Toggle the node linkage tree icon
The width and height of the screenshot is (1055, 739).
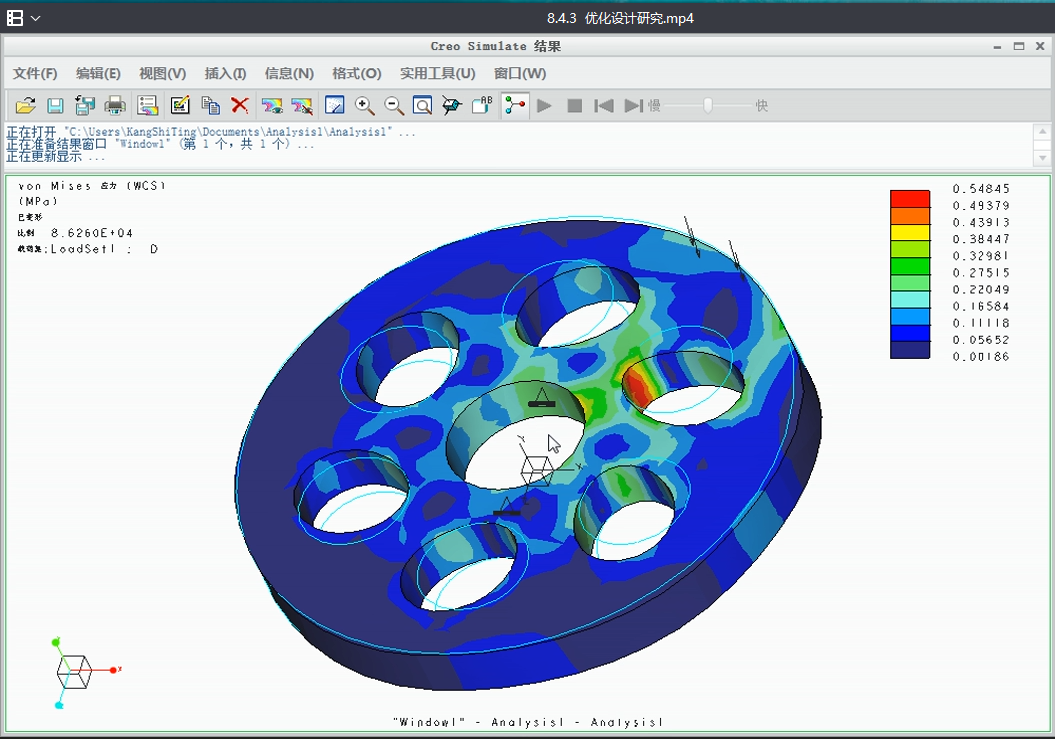pyautogui.click(x=515, y=106)
